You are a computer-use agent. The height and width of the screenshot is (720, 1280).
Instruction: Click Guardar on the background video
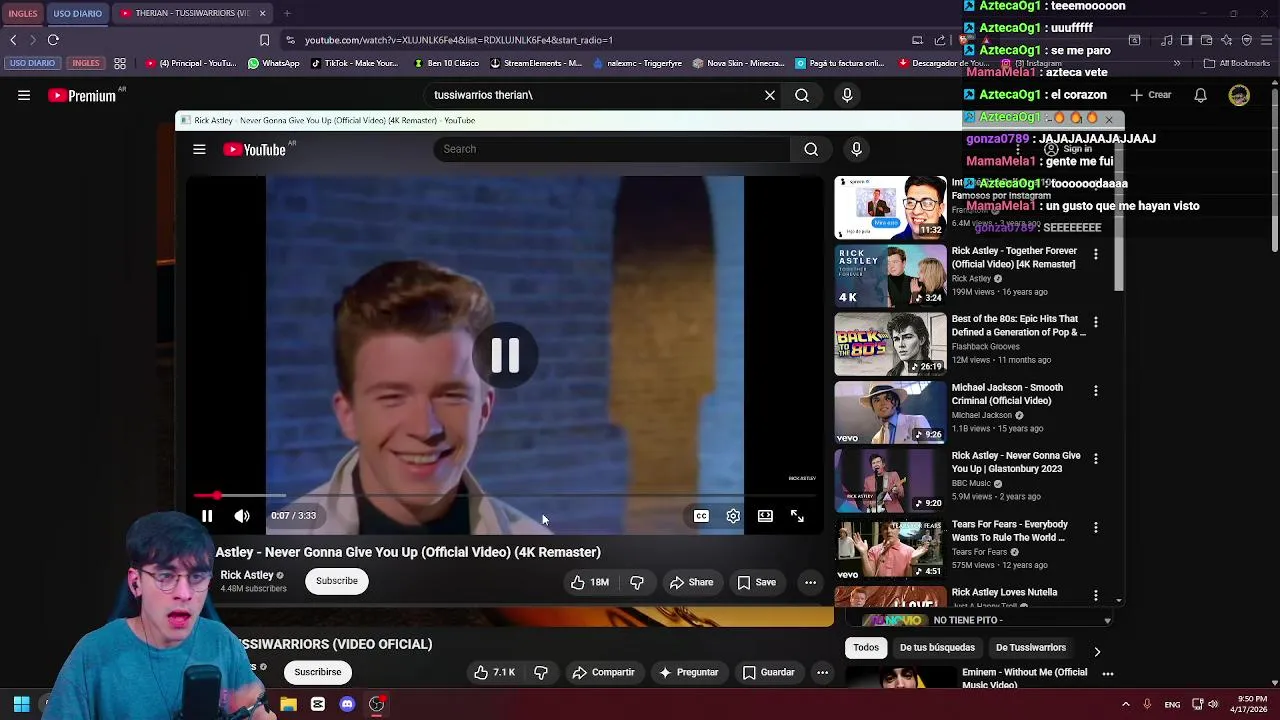coord(769,672)
